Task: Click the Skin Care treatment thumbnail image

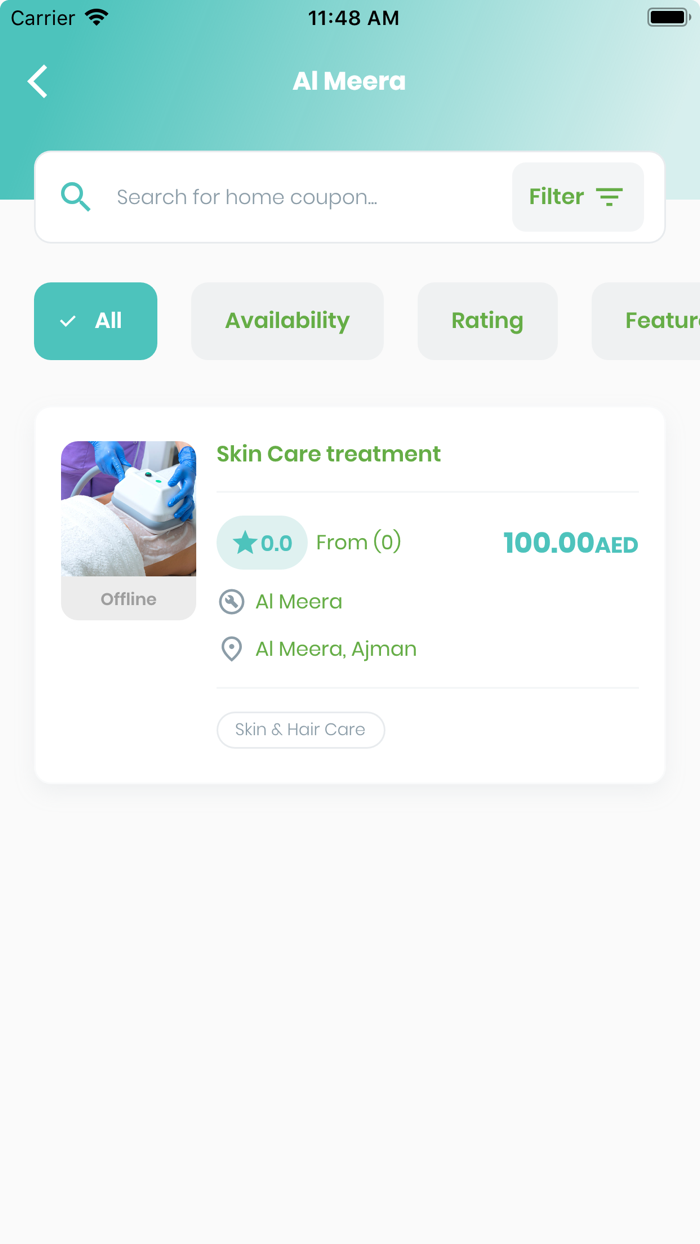Action: (x=128, y=508)
